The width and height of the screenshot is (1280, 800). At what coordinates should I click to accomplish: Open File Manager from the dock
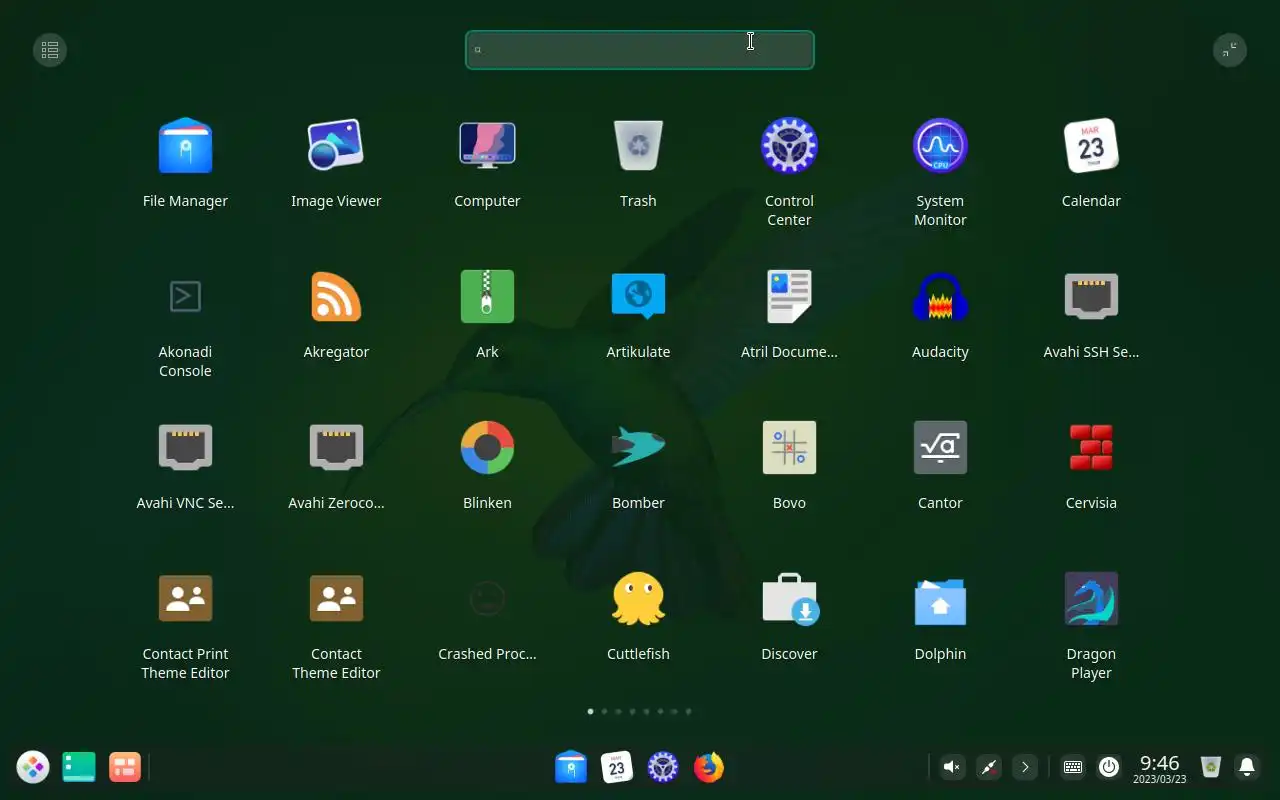click(x=571, y=767)
